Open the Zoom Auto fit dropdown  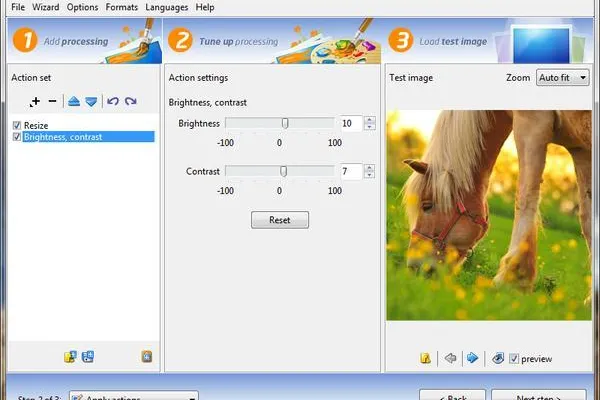(562, 78)
